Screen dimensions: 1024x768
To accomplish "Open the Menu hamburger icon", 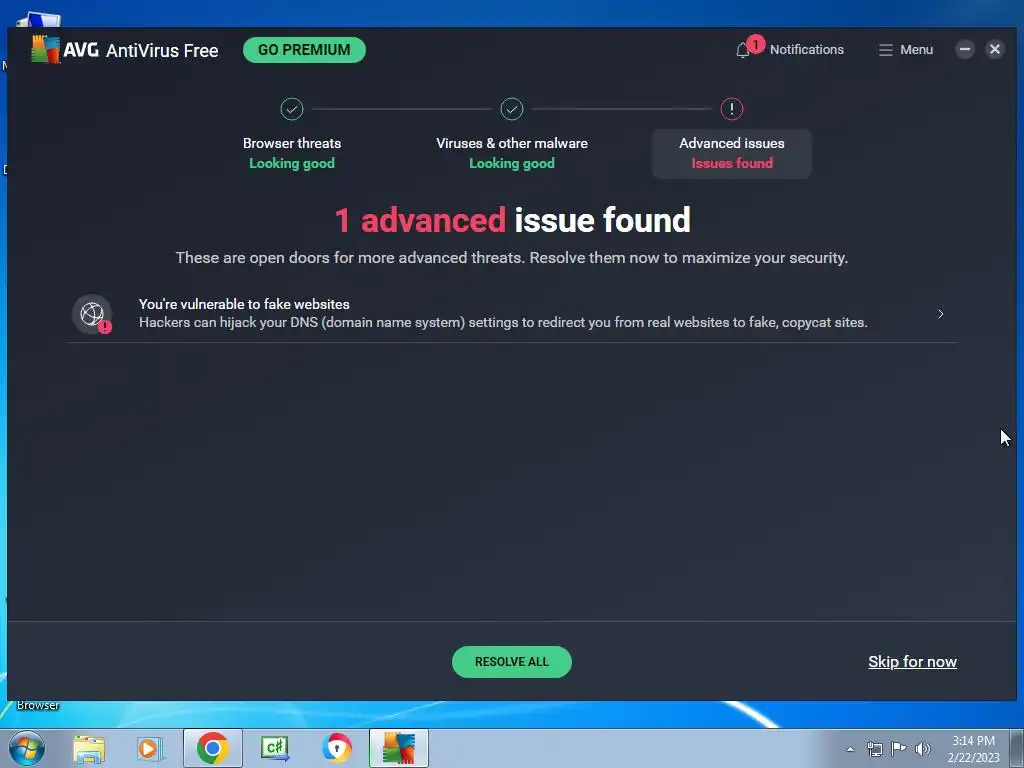I will (886, 50).
